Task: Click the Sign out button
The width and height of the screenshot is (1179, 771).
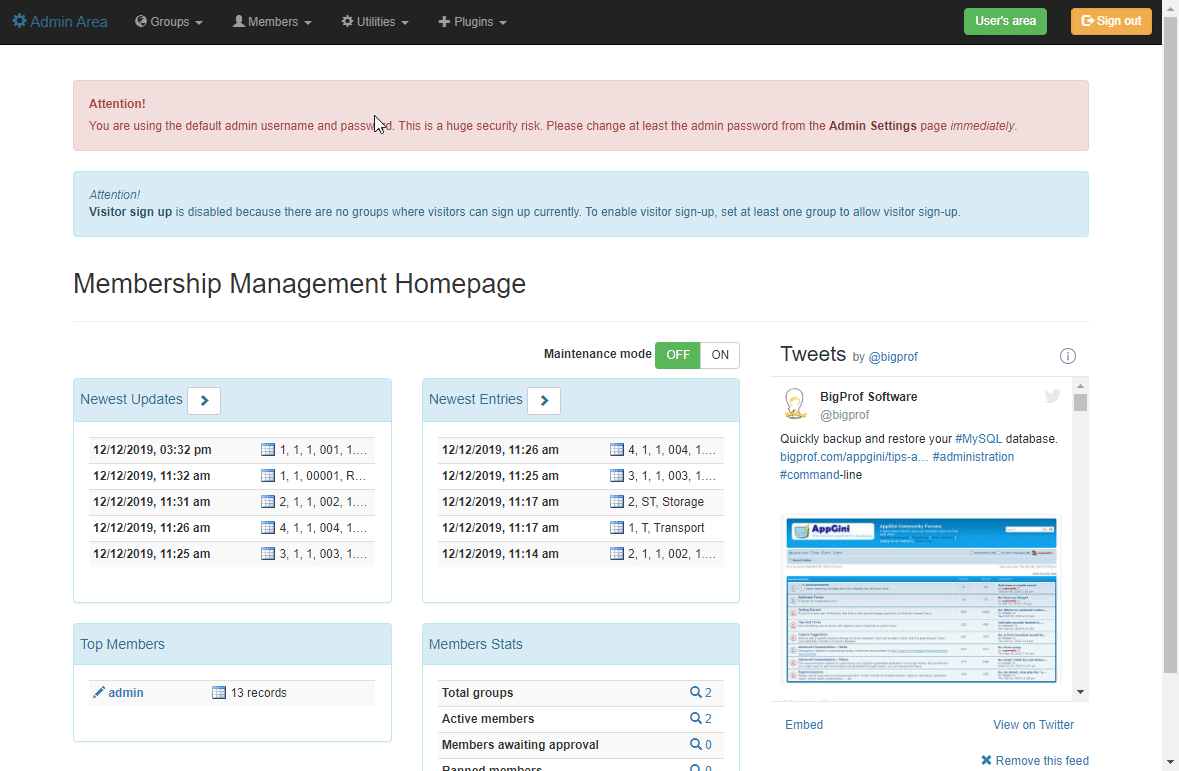Action: point(1111,21)
